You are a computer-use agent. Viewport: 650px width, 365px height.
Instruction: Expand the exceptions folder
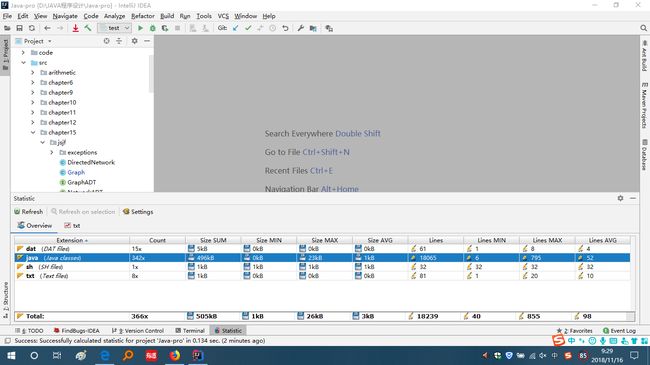pyautogui.click(x=52, y=153)
